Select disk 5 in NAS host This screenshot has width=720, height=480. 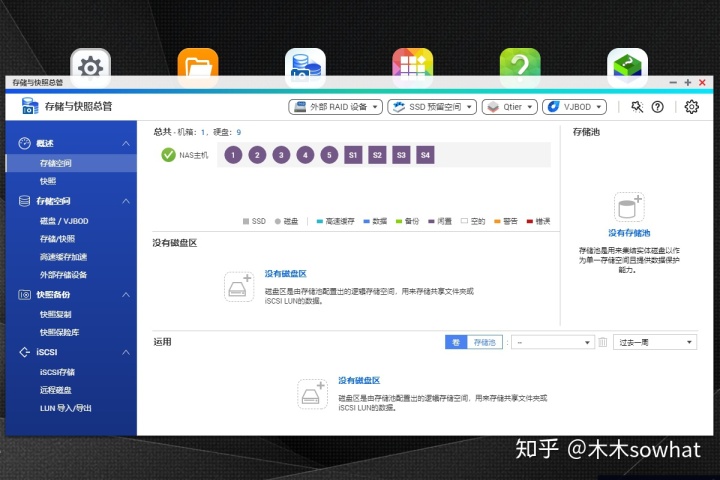[329, 155]
